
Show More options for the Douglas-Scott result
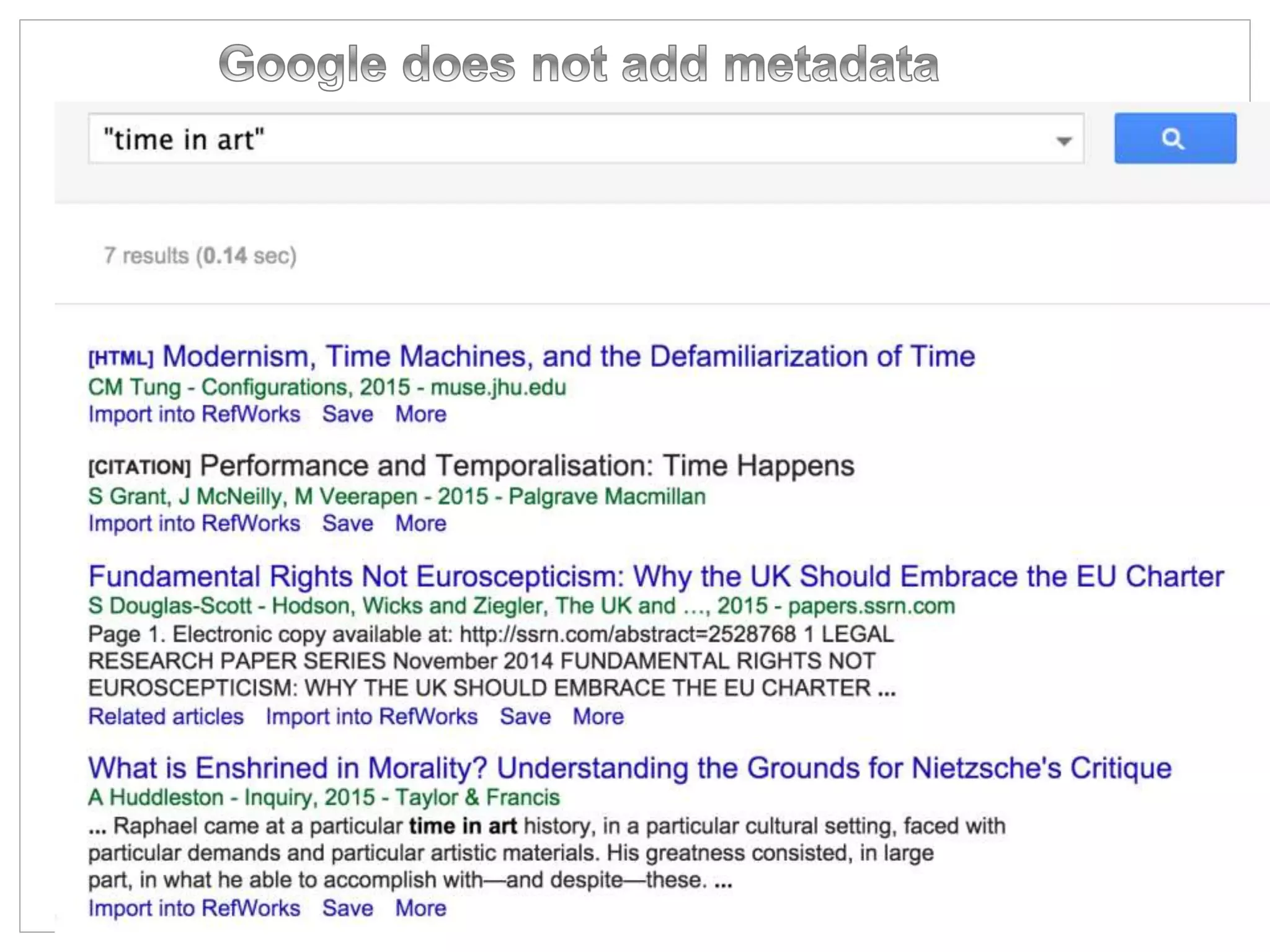(598, 716)
